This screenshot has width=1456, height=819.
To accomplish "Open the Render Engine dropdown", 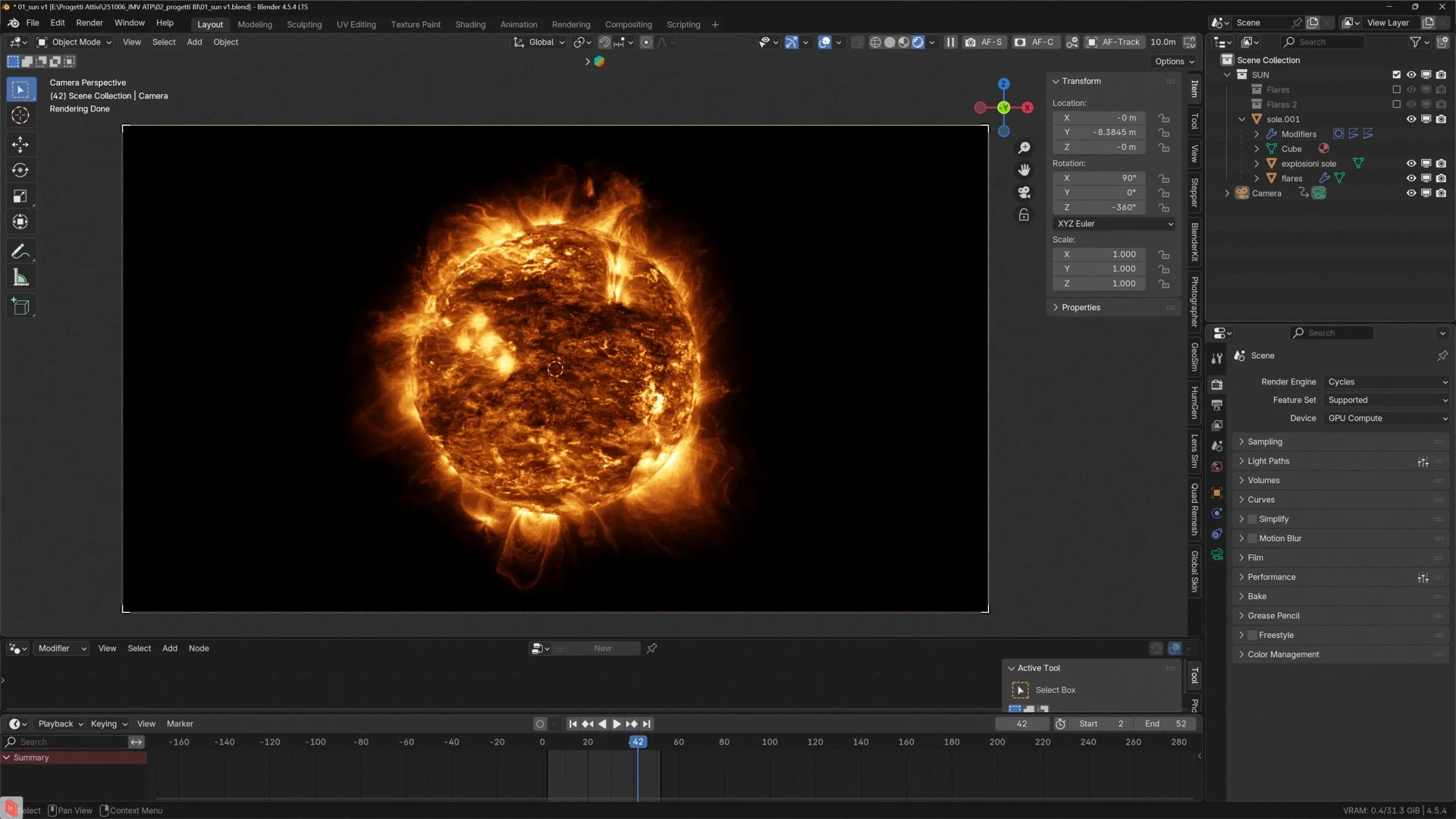I will pos(1387,382).
